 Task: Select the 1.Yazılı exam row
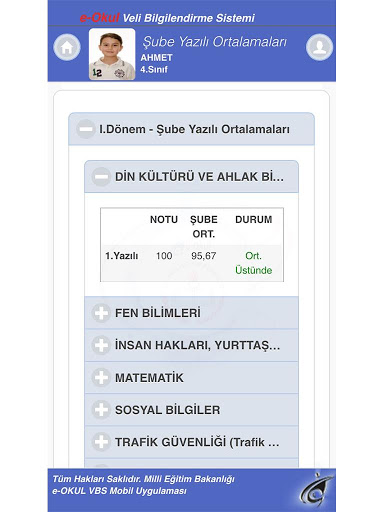coord(192,263)
